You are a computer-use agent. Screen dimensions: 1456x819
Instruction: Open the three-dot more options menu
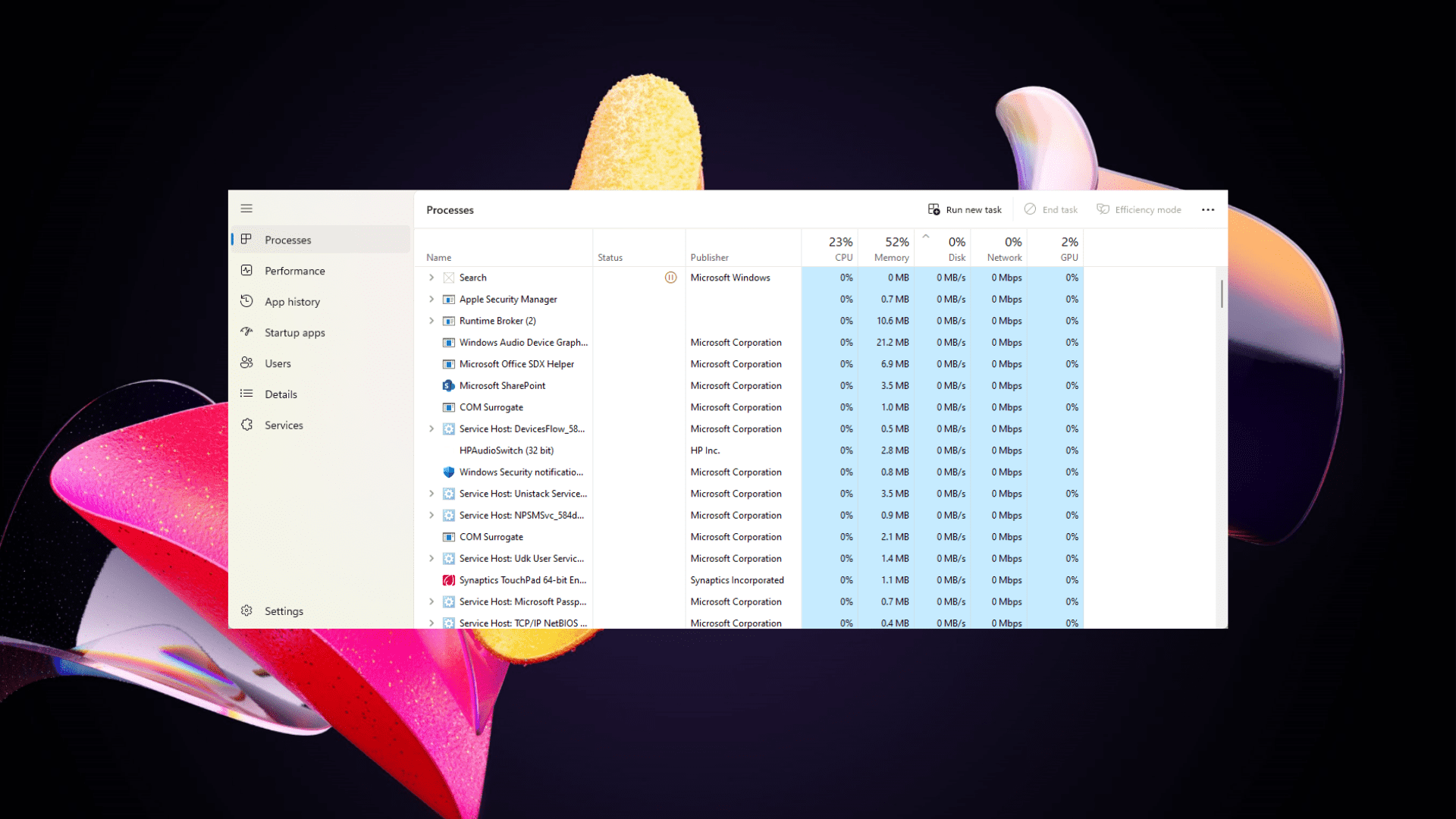[x=1208, y=210]
